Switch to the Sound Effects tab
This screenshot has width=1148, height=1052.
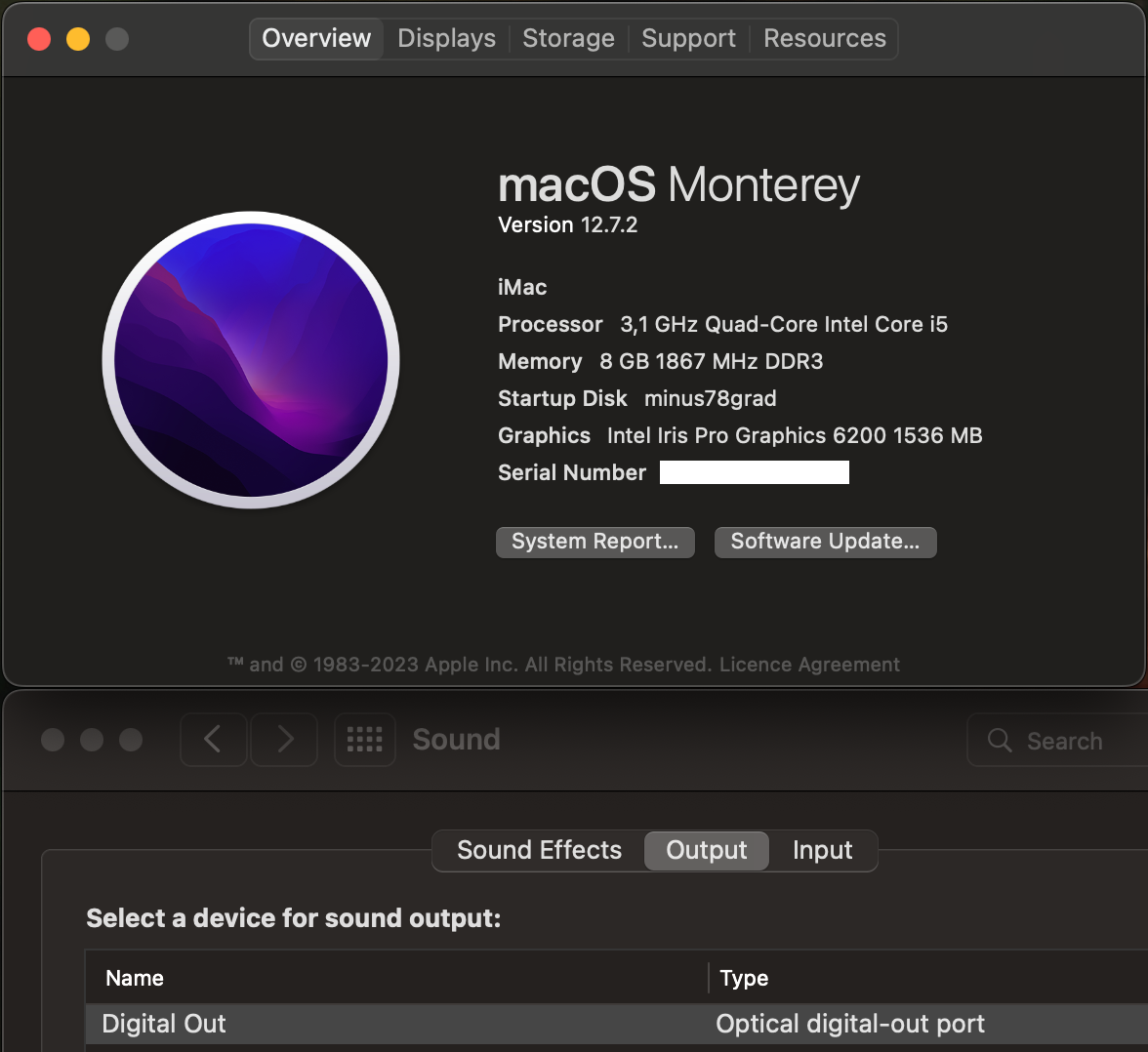coord(539,850)
